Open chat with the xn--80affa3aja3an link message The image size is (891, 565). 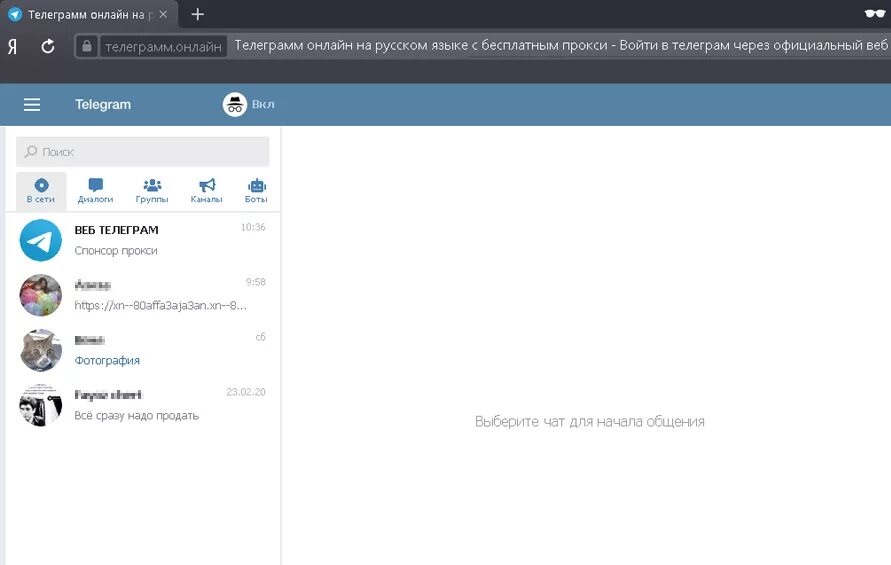coord(143,295)
